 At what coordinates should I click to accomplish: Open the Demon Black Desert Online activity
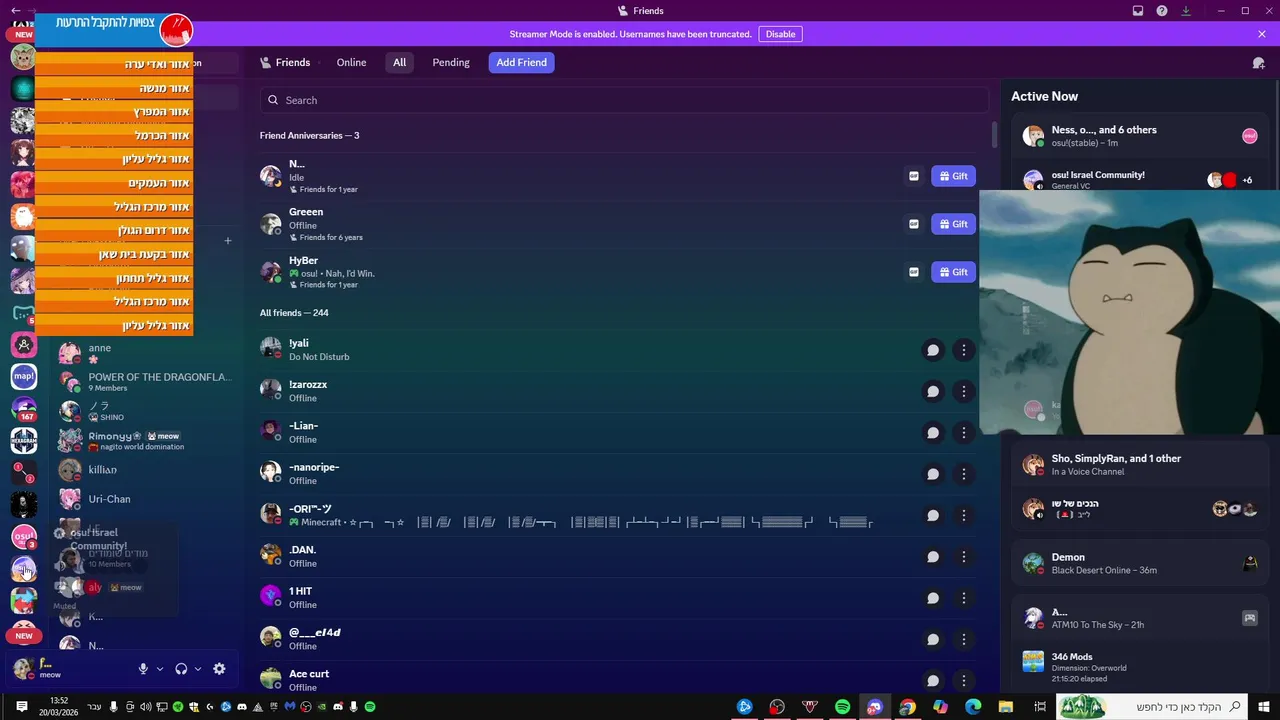point(1140,564)
